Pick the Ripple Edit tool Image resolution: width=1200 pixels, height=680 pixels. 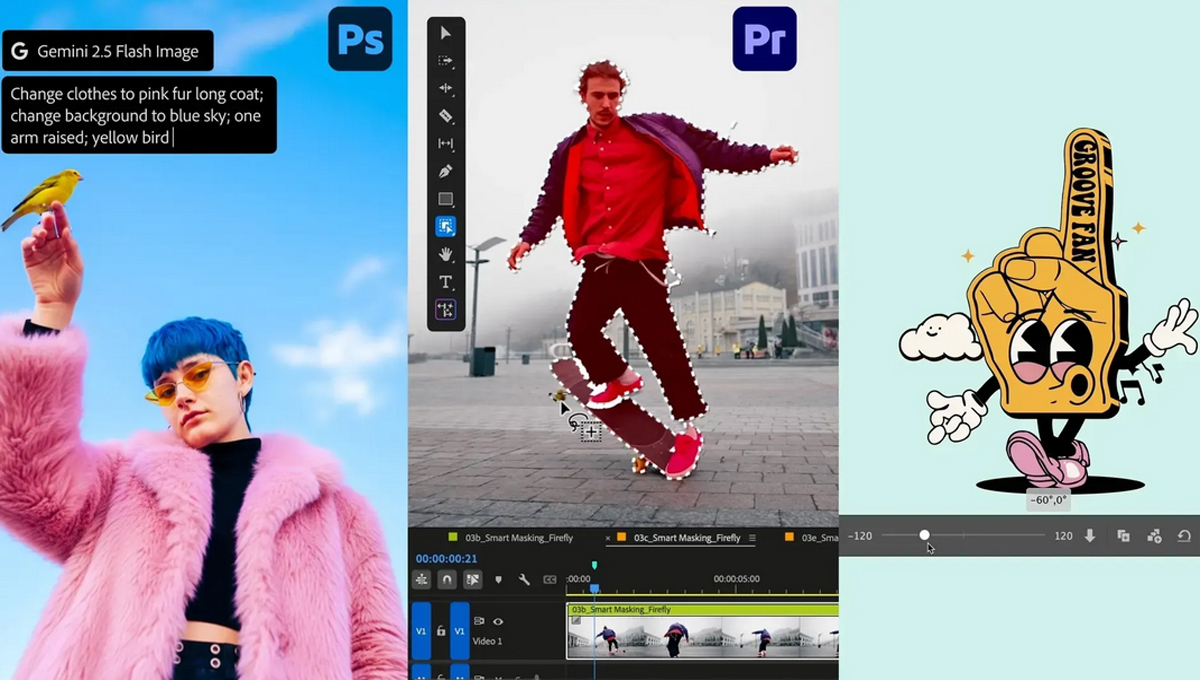pyautogui.click(x=446, y=89)
